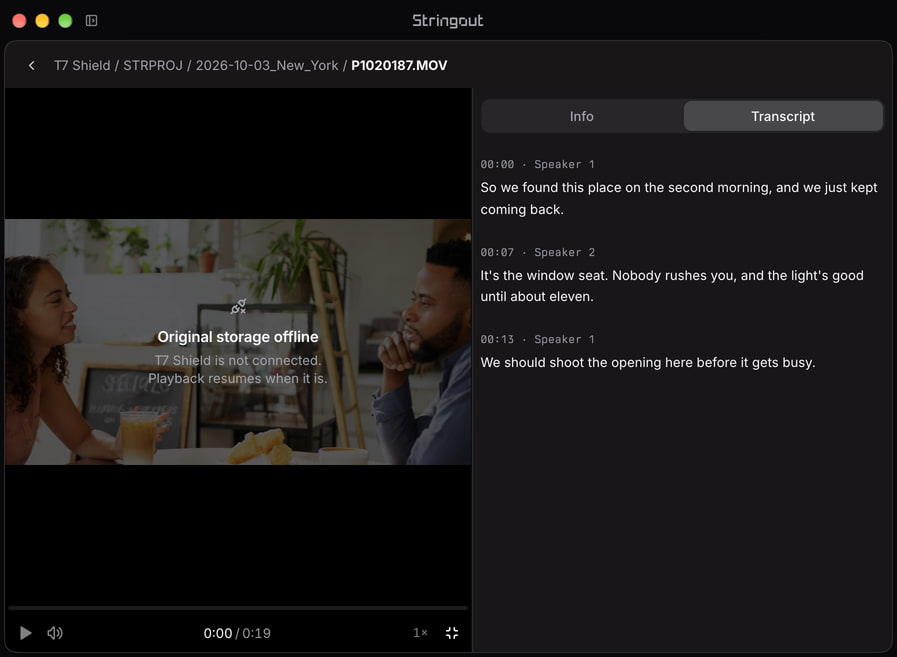
Task: Select transcript line "It's the window seat"
Action: pos(672,286)
